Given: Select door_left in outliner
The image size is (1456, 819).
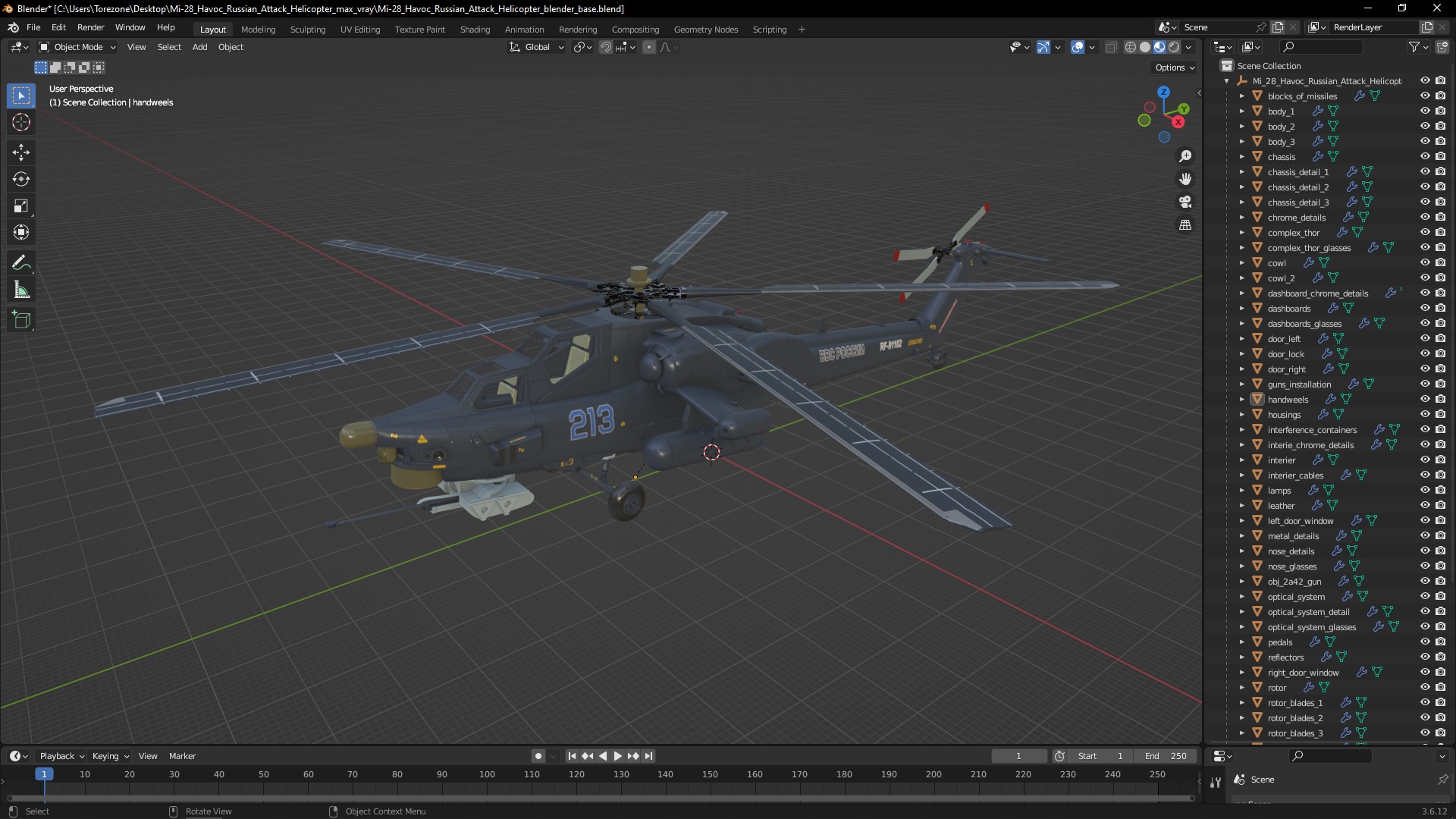Looking at the screenshot, I should 1284,339.
